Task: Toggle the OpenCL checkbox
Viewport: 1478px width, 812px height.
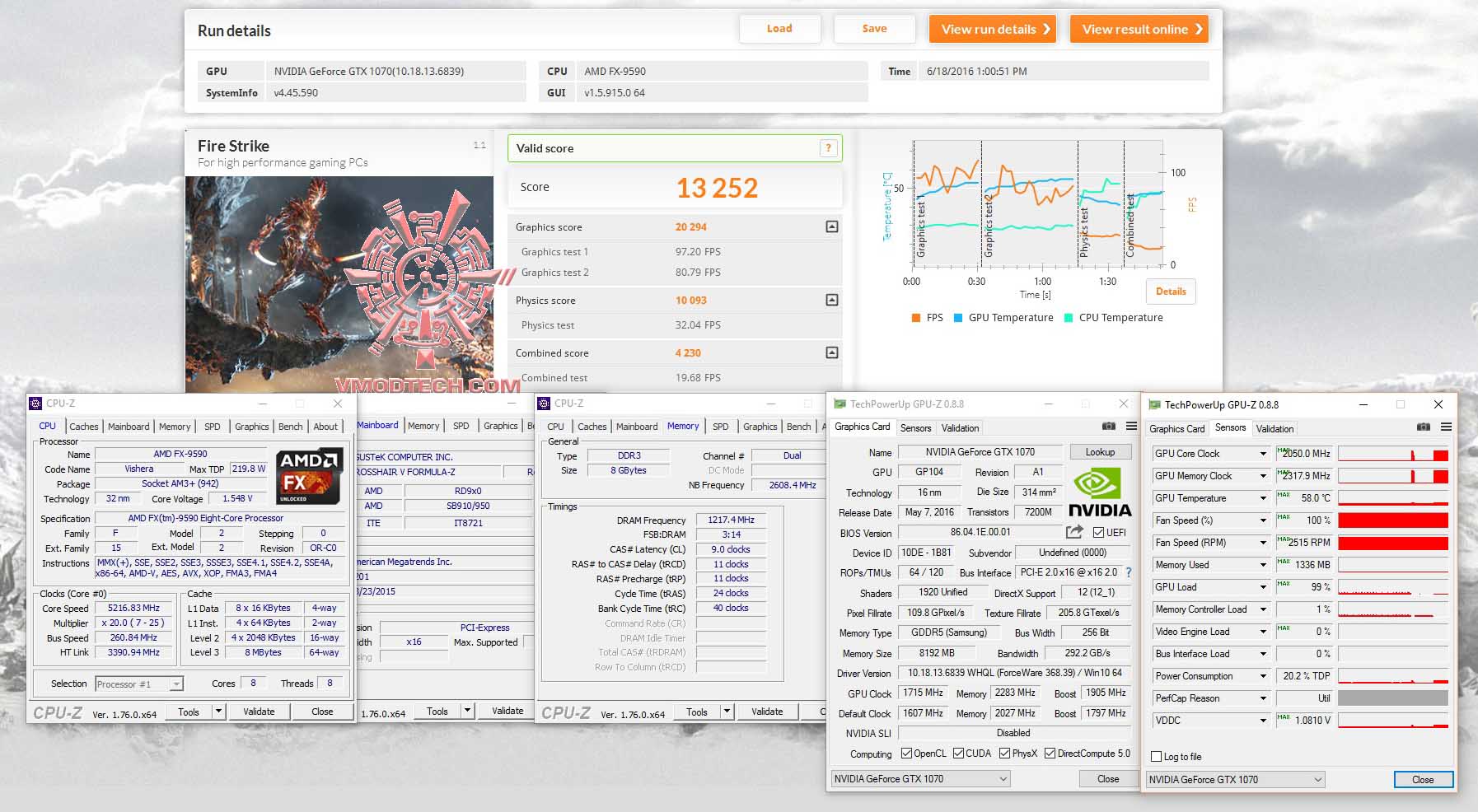Action: click(x=906, y=754)
